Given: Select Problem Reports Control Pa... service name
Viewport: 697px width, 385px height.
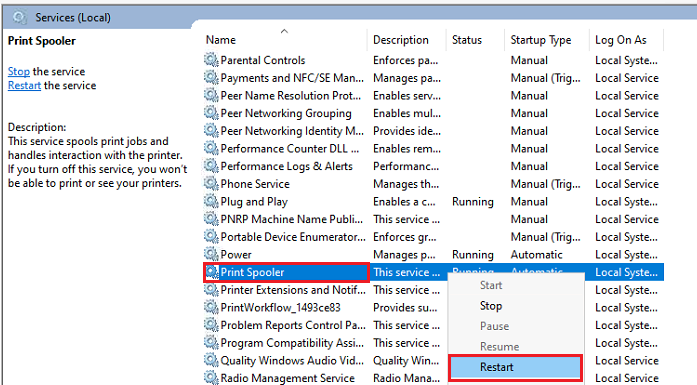Looking at the screenshot, I should [x=293, y=325].
